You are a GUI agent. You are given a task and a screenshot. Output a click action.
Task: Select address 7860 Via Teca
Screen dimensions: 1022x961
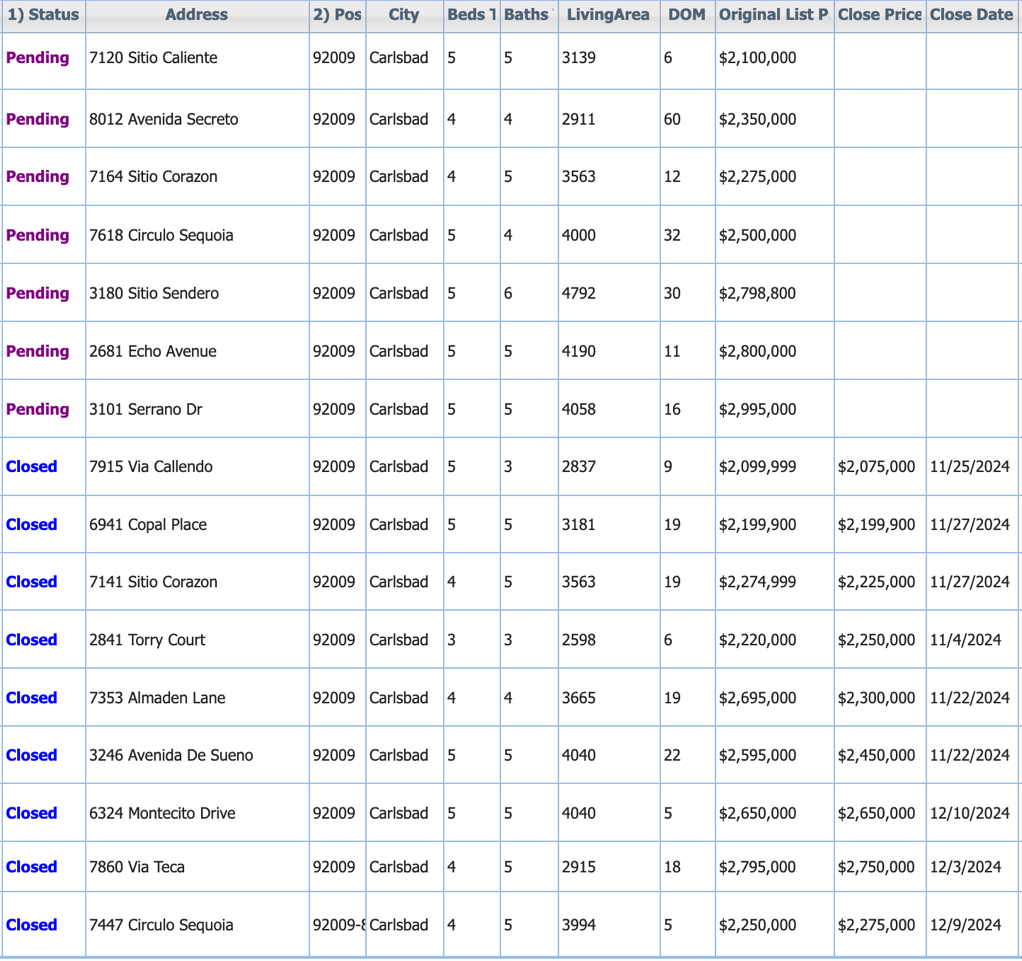(x=137, y=867)
